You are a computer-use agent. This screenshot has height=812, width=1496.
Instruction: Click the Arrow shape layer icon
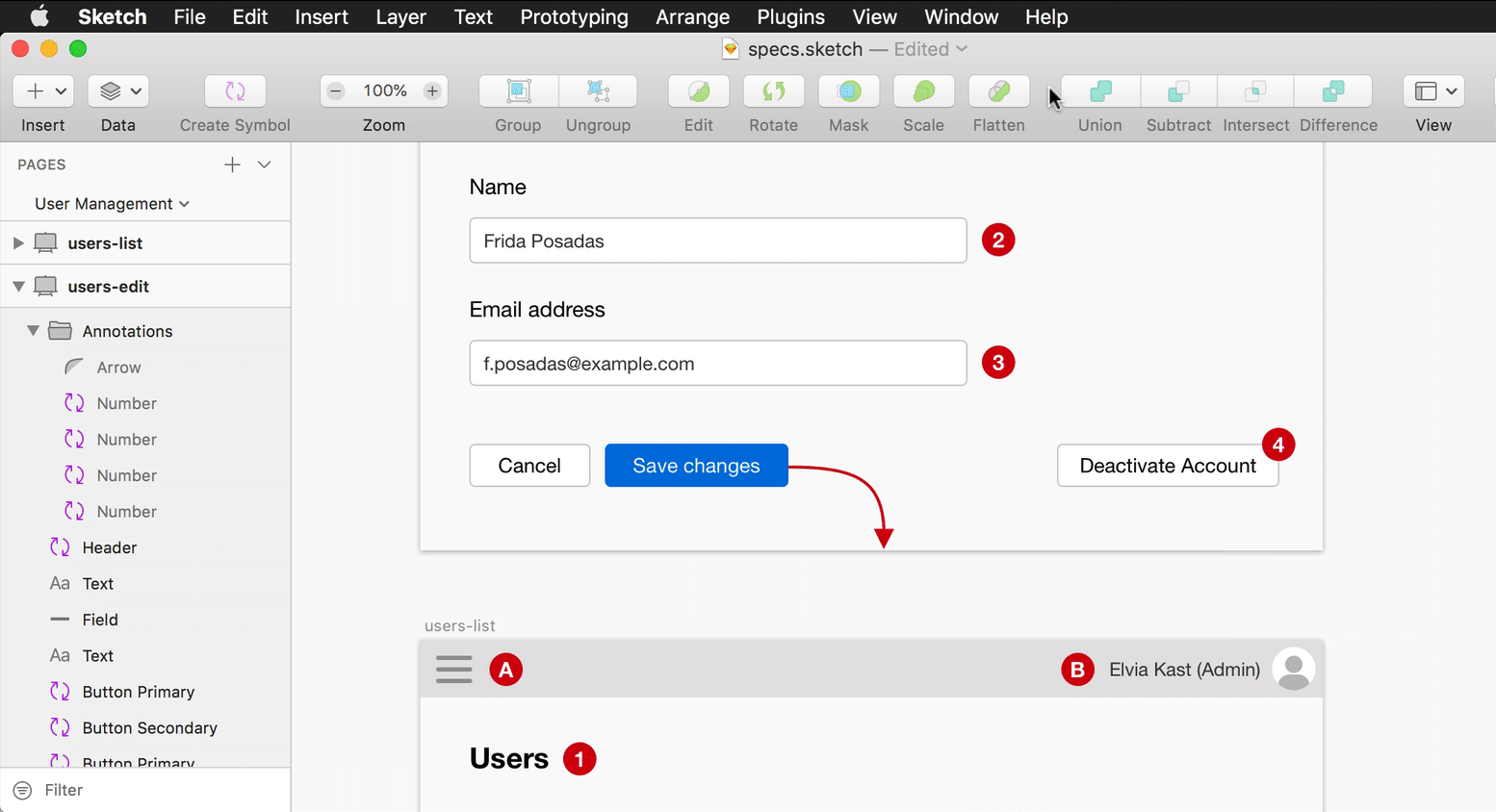(74, 367)
